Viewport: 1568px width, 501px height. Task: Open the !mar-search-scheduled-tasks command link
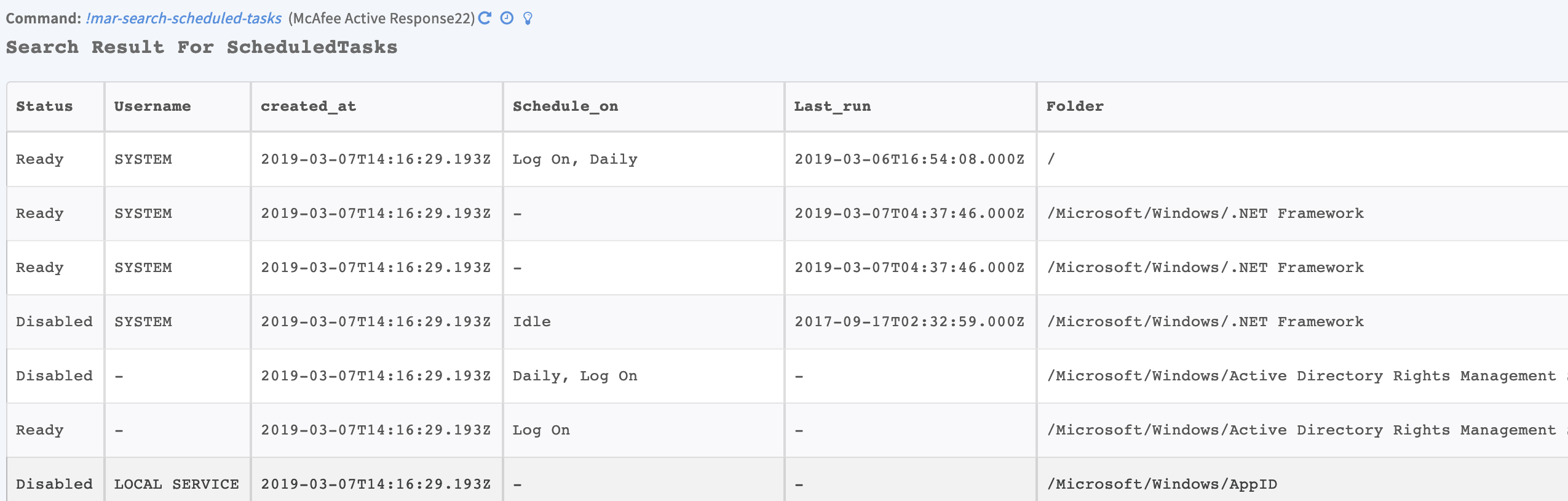pos(183,18)
